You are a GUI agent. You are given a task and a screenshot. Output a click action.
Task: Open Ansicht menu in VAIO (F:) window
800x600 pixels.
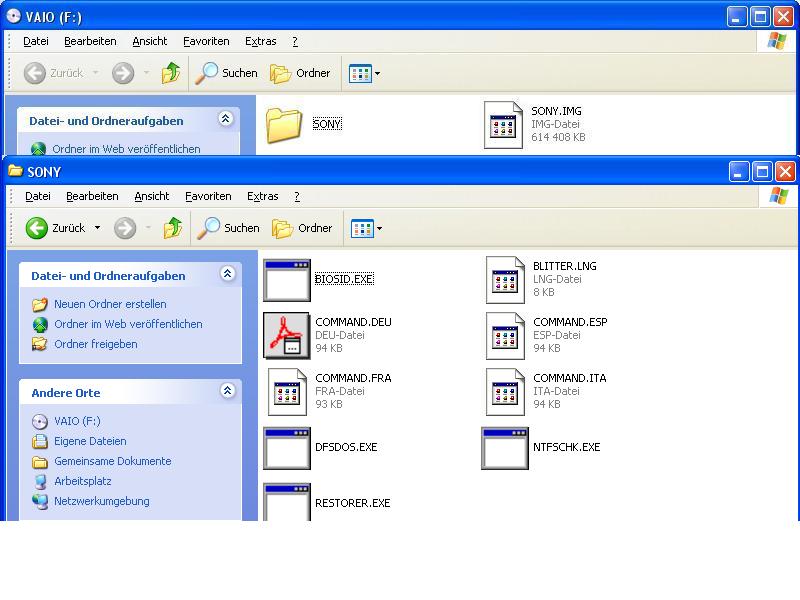(x=149, y=41)
